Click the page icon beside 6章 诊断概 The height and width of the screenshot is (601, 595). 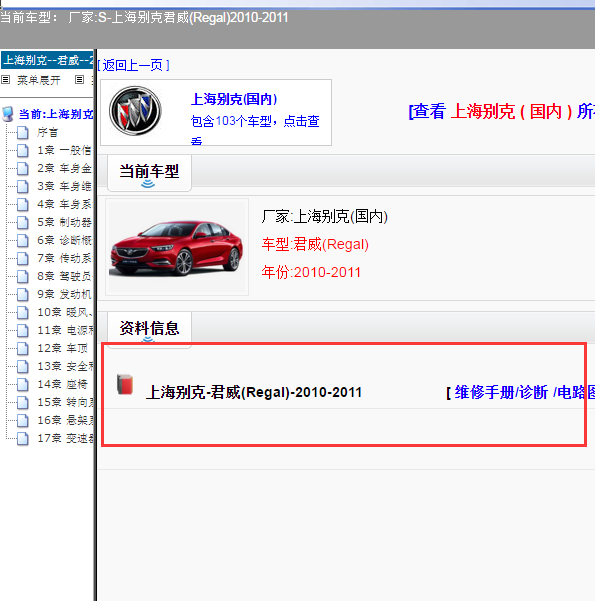click(x=23, y=241)
